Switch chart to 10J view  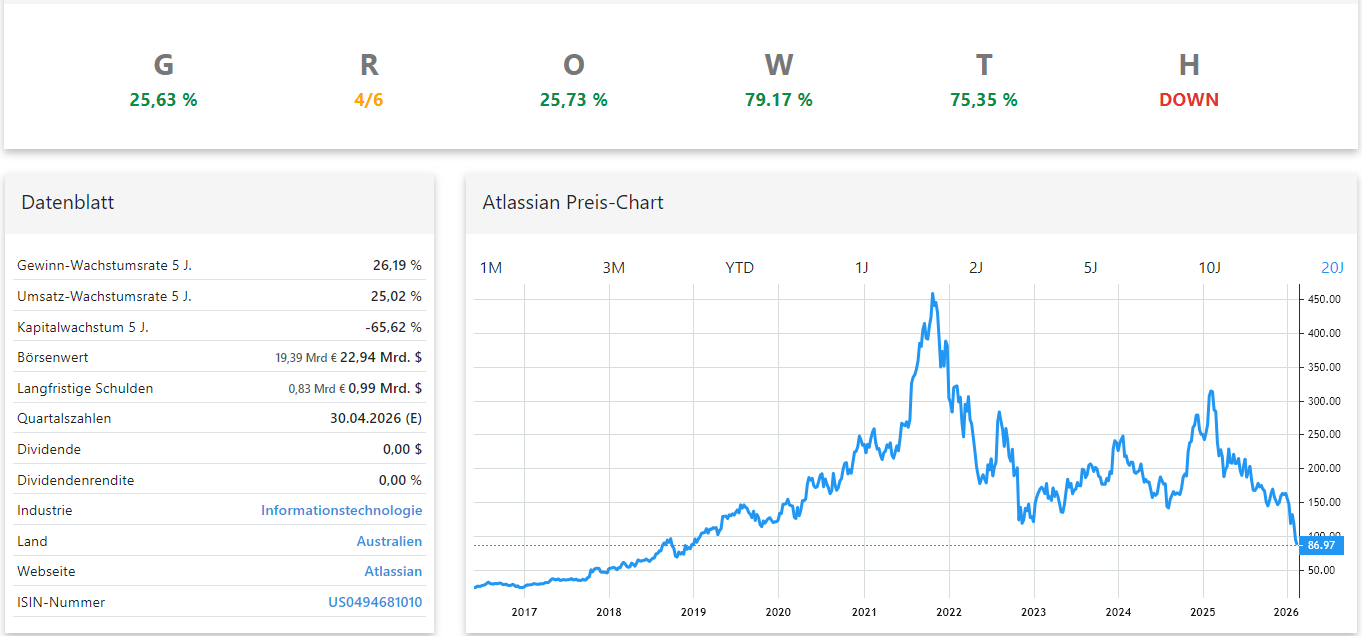tap(1210, 267)
